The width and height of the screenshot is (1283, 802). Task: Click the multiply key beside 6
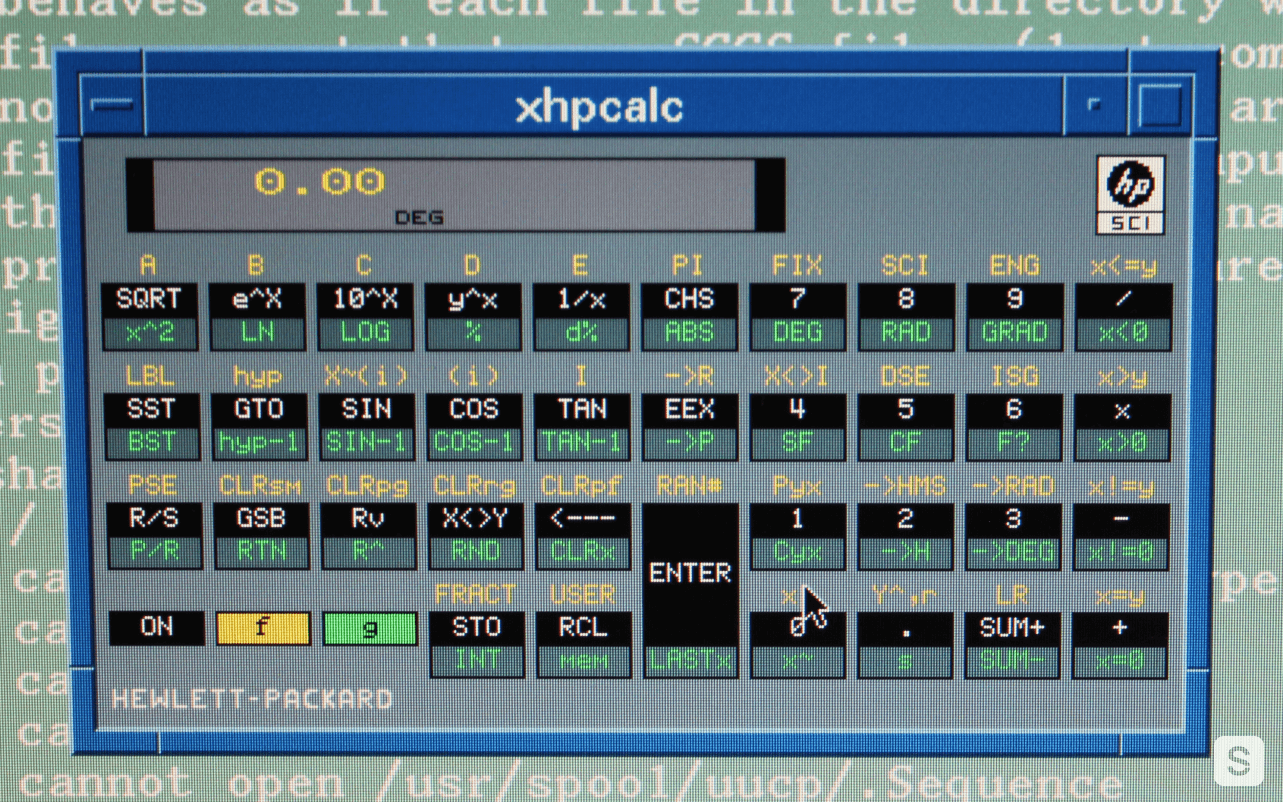pyautogui.click(x=1121, y=427)
